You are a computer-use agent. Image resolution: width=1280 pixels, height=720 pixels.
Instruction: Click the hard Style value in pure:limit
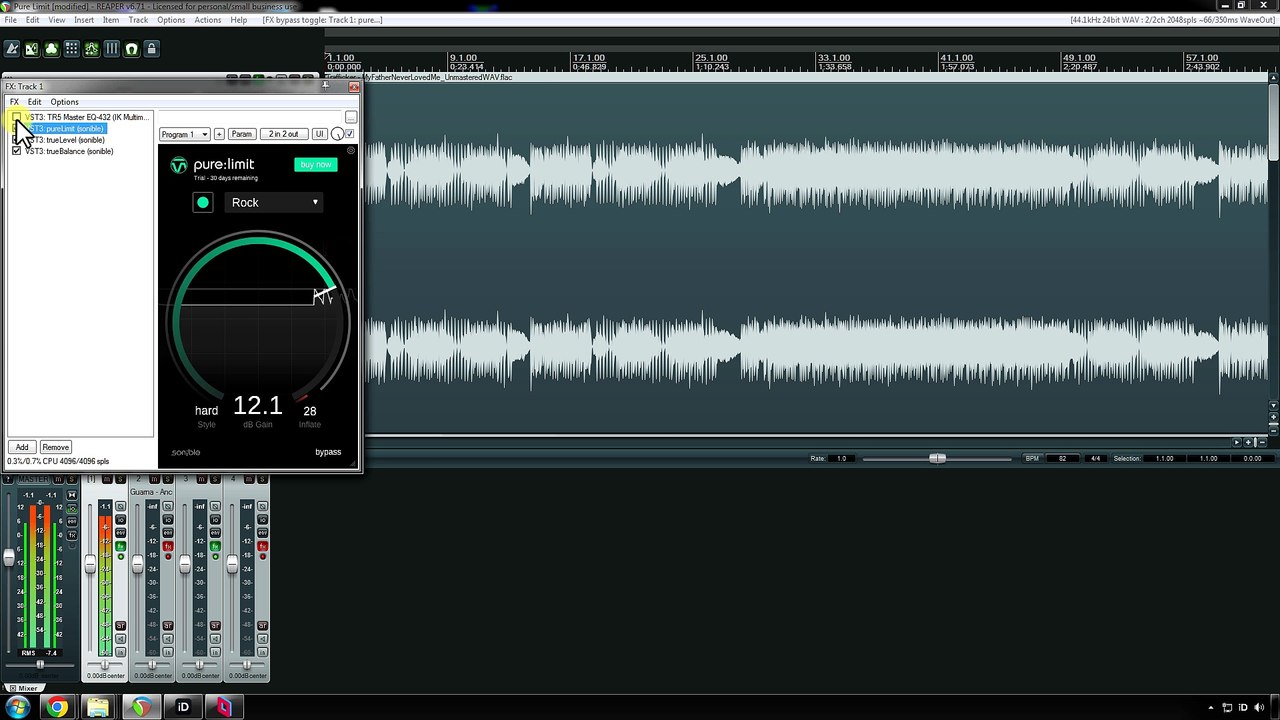[x=206, y=411]
